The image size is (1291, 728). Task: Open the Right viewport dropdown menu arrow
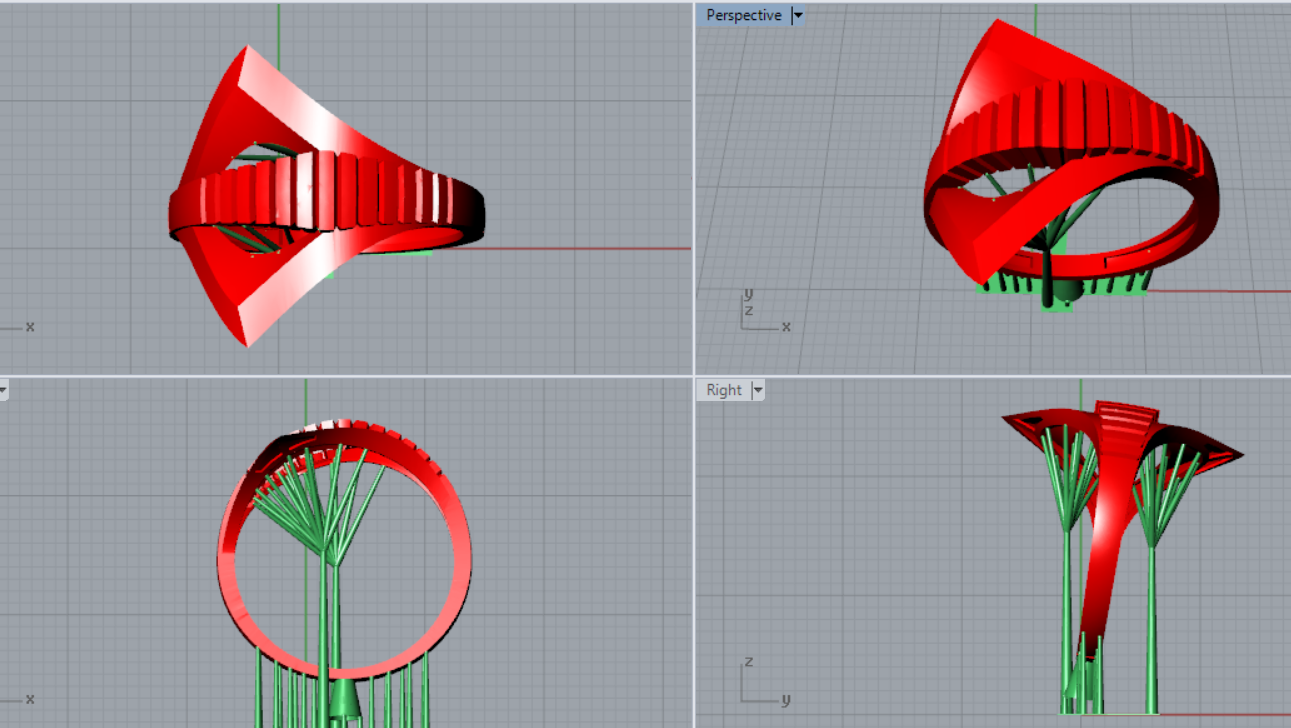757,390
